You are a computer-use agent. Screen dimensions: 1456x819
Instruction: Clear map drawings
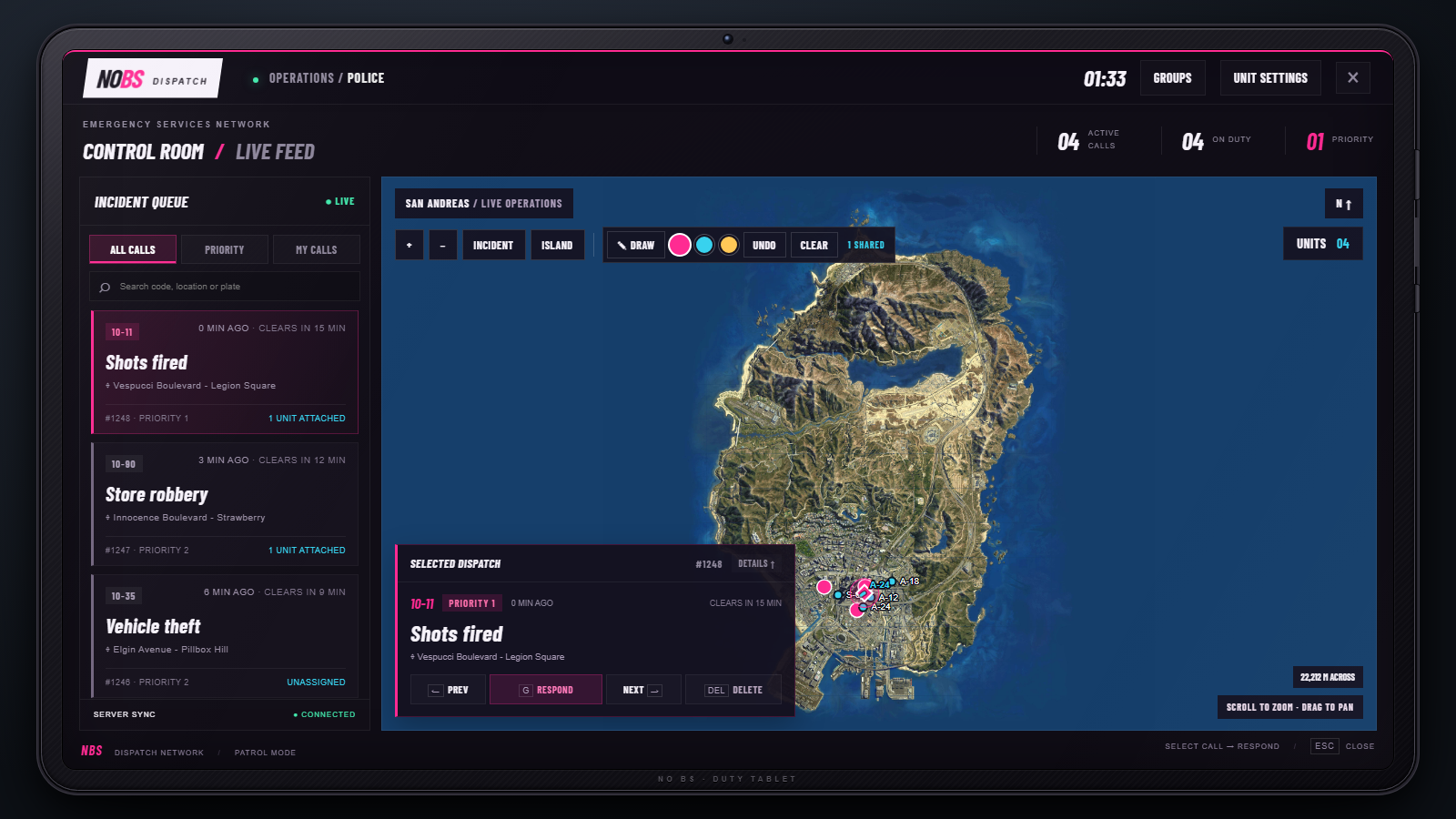814,245
